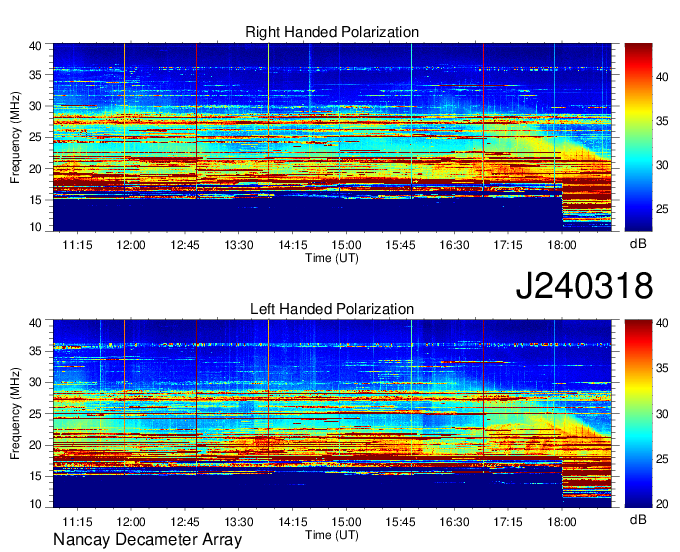Click the 18:00 time tick on Right Handed plot
Viewport: 680px width, 552px height.
562,245
